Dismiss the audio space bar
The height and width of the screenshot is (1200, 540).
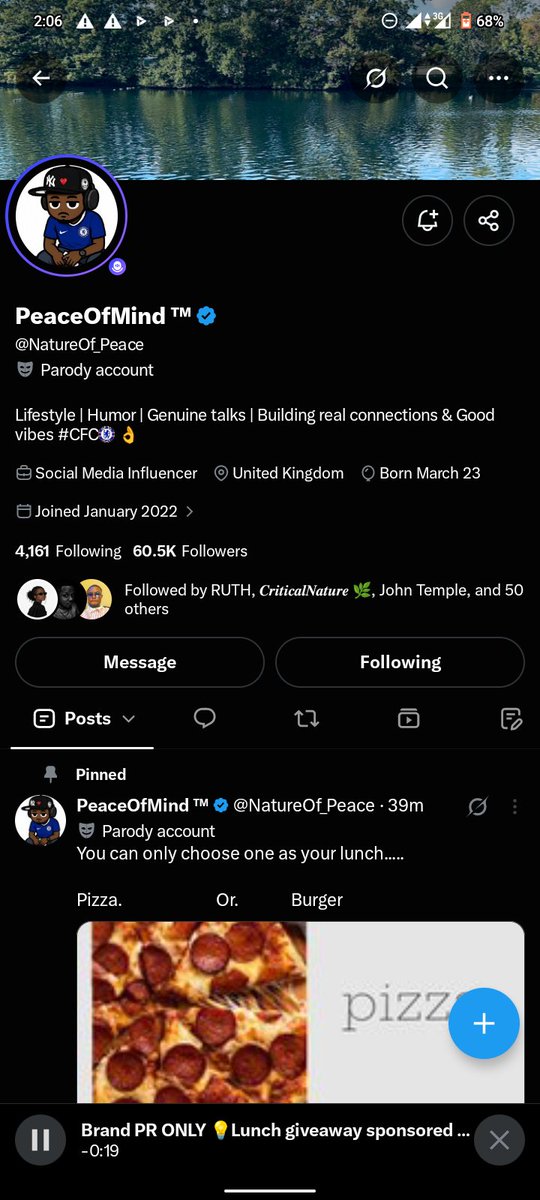pyautogui.click(x=499, y=1139)
